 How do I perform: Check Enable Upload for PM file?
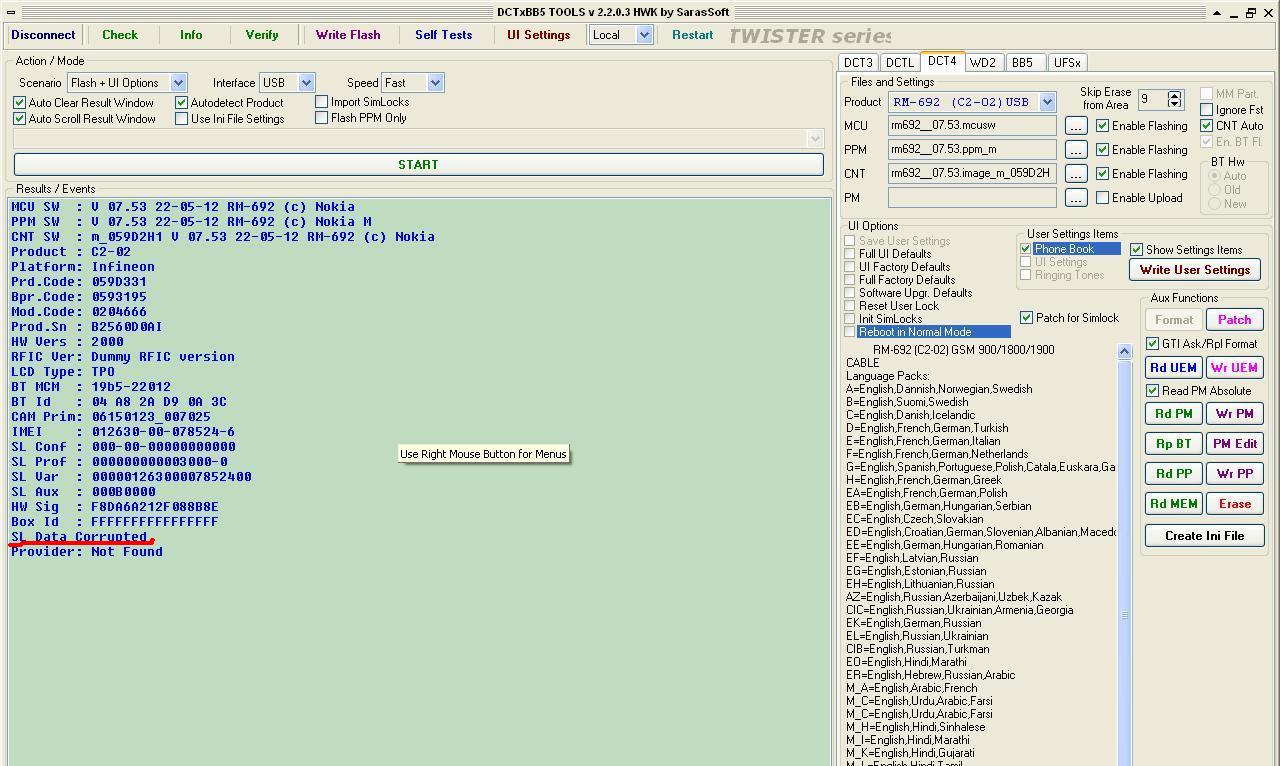[x=1103, y=198]
